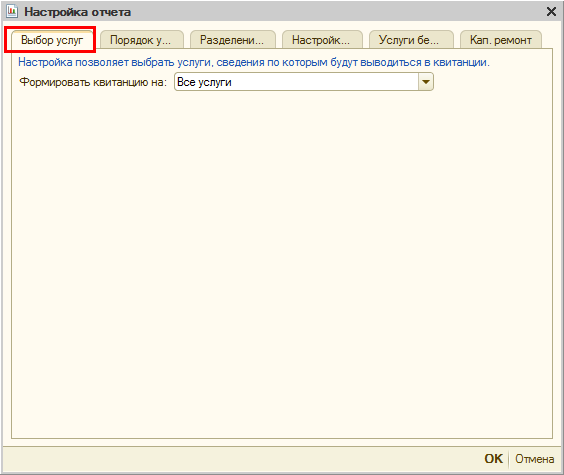Go to the Настройк... tab

tap(321, 40)
